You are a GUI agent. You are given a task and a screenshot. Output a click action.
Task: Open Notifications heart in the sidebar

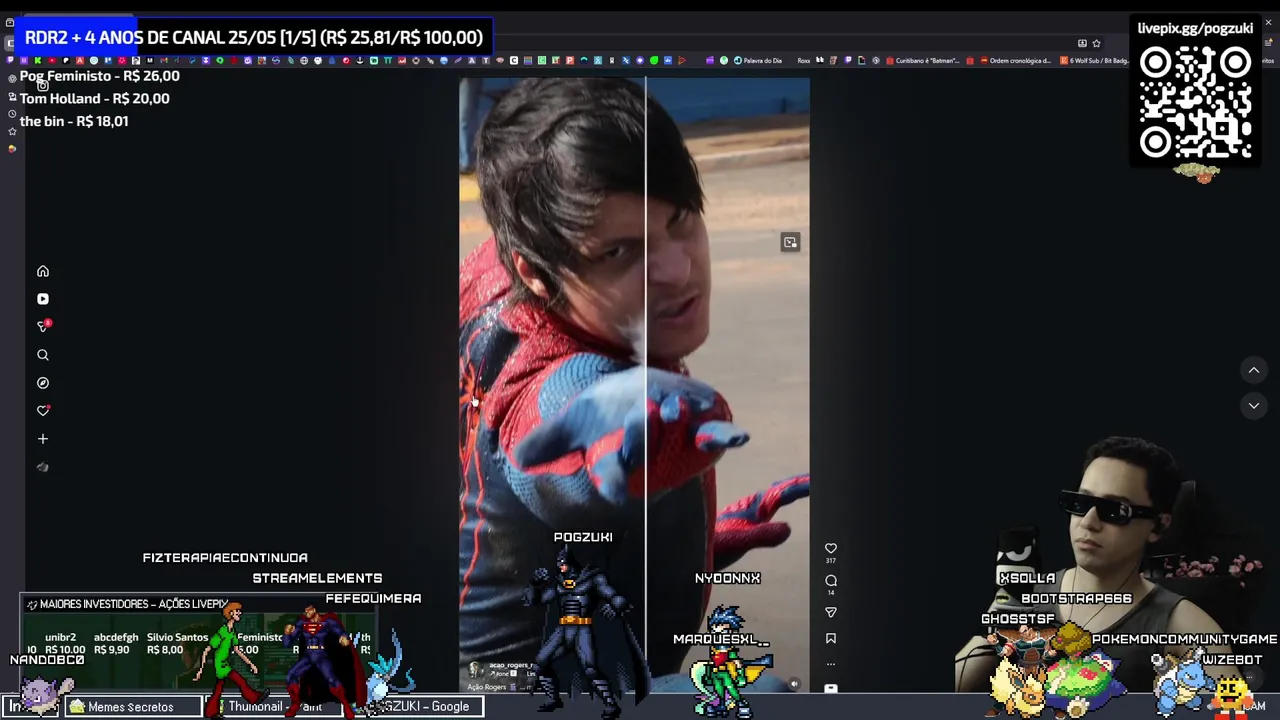(43, 410)
